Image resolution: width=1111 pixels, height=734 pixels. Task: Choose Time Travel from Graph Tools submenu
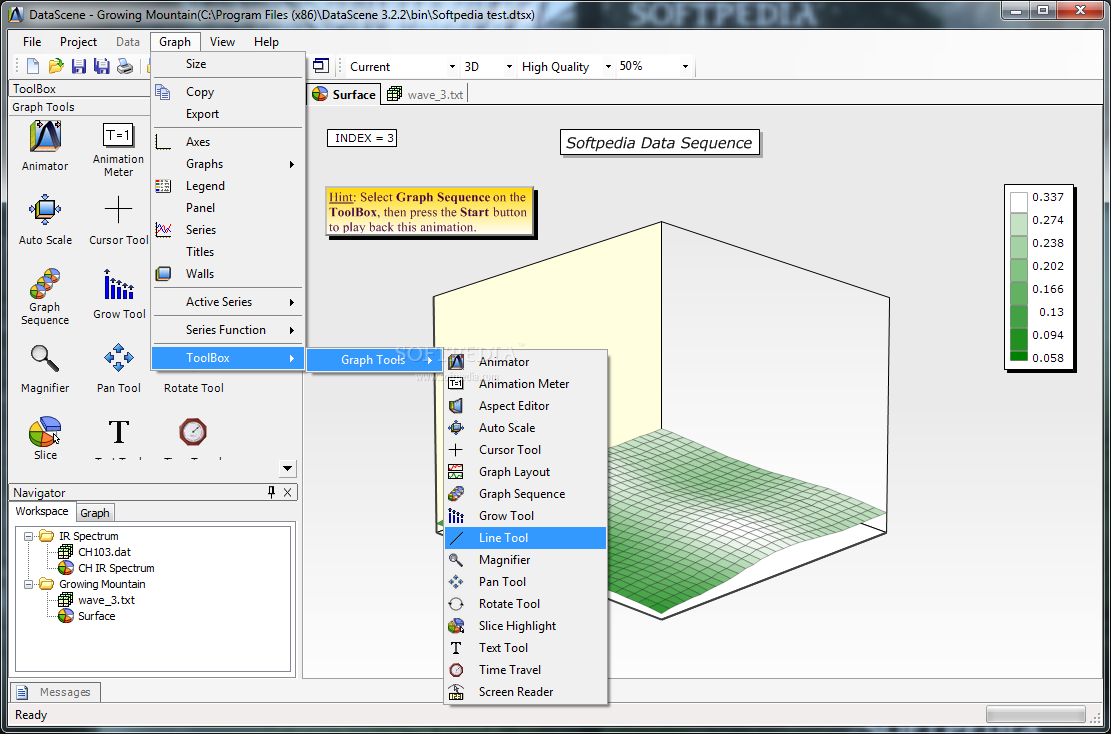(x=525, y=670)
